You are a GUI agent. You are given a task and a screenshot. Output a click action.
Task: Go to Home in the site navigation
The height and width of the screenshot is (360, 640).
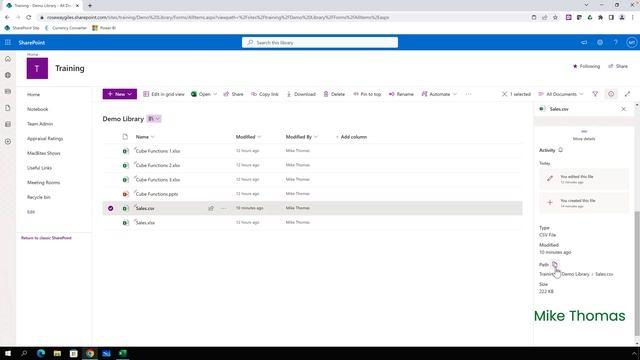33,94
